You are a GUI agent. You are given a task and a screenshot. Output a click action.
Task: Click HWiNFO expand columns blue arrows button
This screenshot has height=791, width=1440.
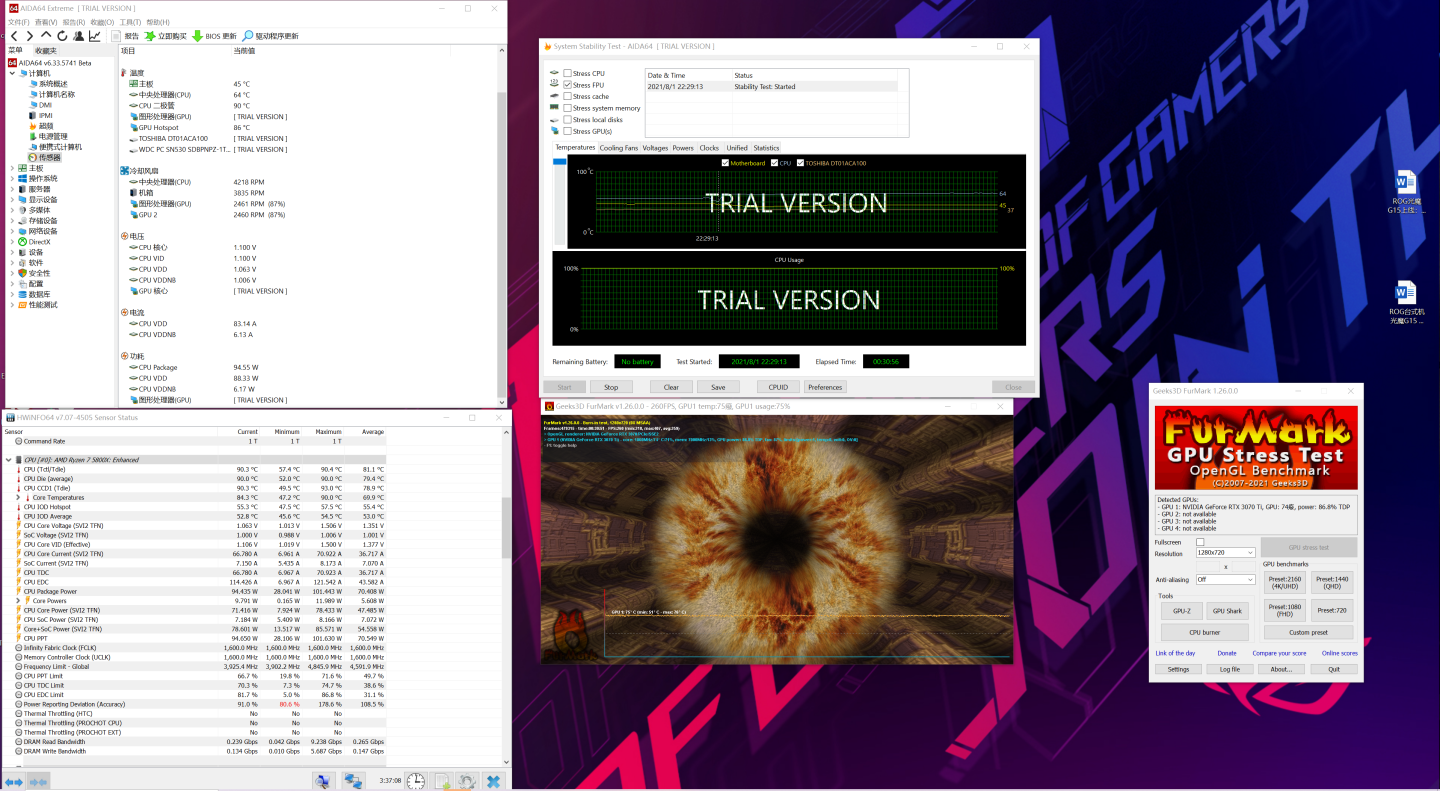14,781
